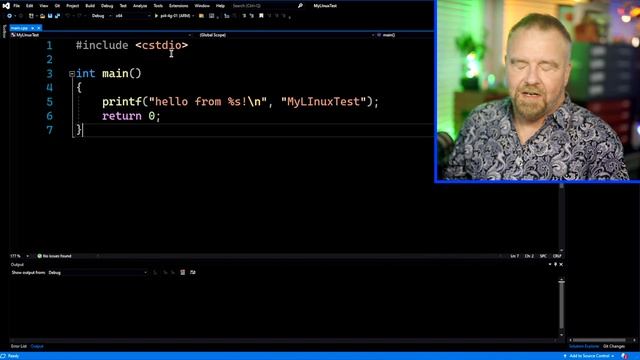Close the main.cpp tab
The image size is (640, 360).
pos(39,28)
